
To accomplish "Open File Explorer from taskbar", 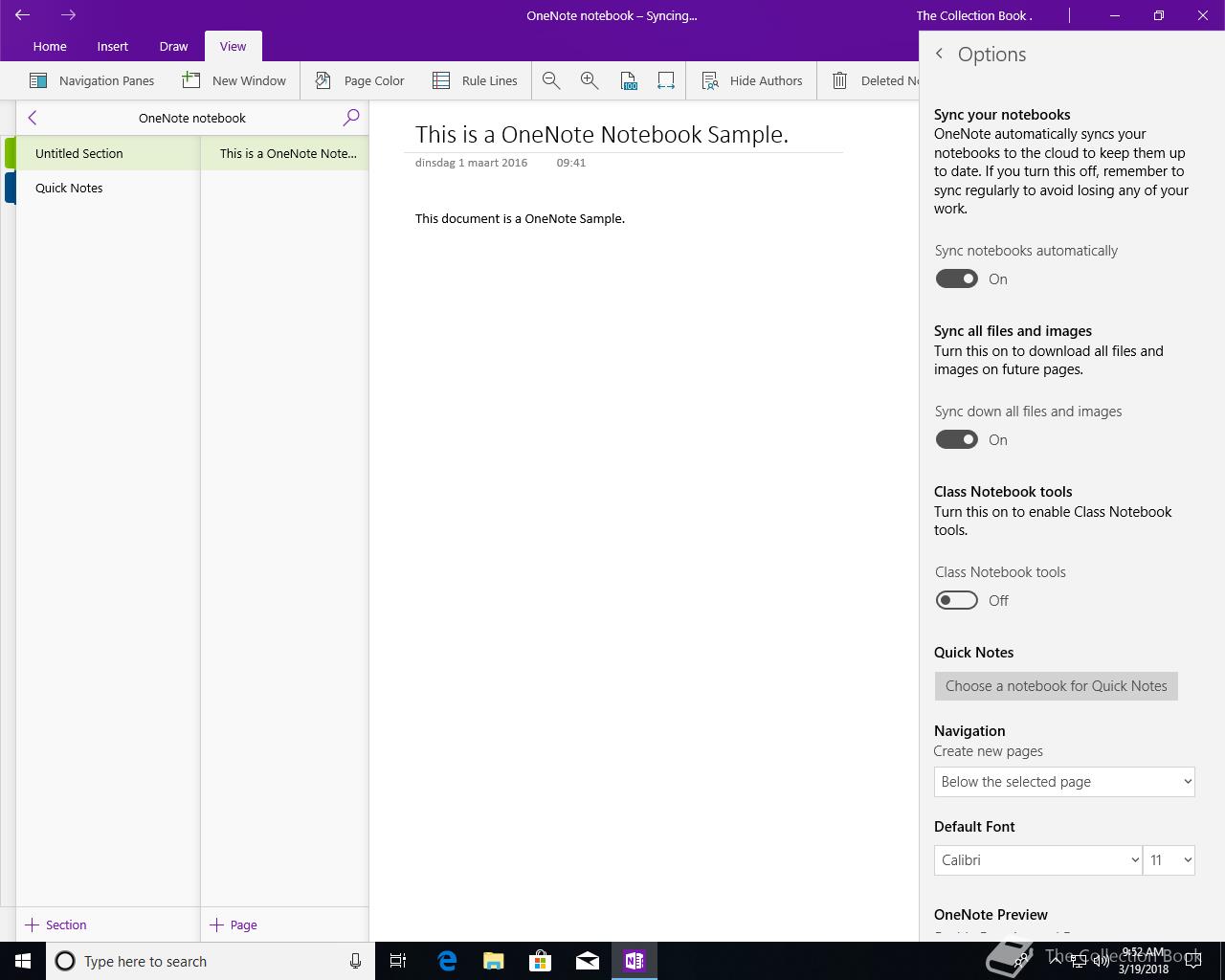I will click(x=494, y=961).
